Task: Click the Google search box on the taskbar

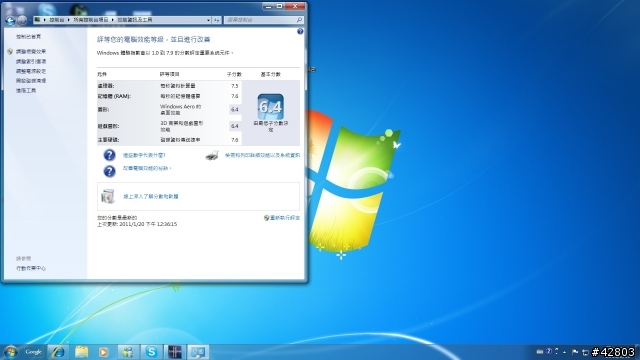Action: pyautogui.click(x=33, y=352)
